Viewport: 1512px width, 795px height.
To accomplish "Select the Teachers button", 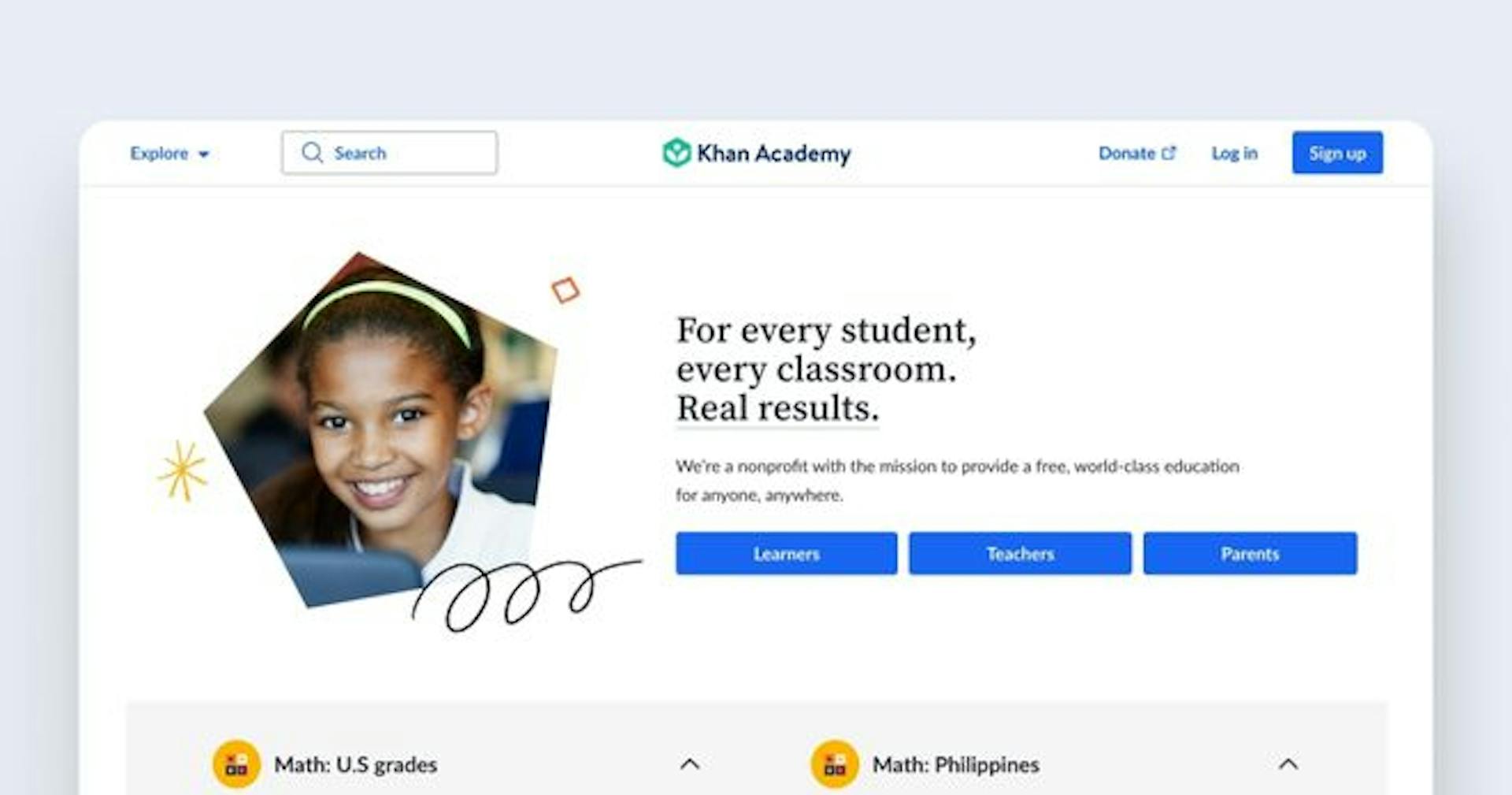I will pos(1020,553).
